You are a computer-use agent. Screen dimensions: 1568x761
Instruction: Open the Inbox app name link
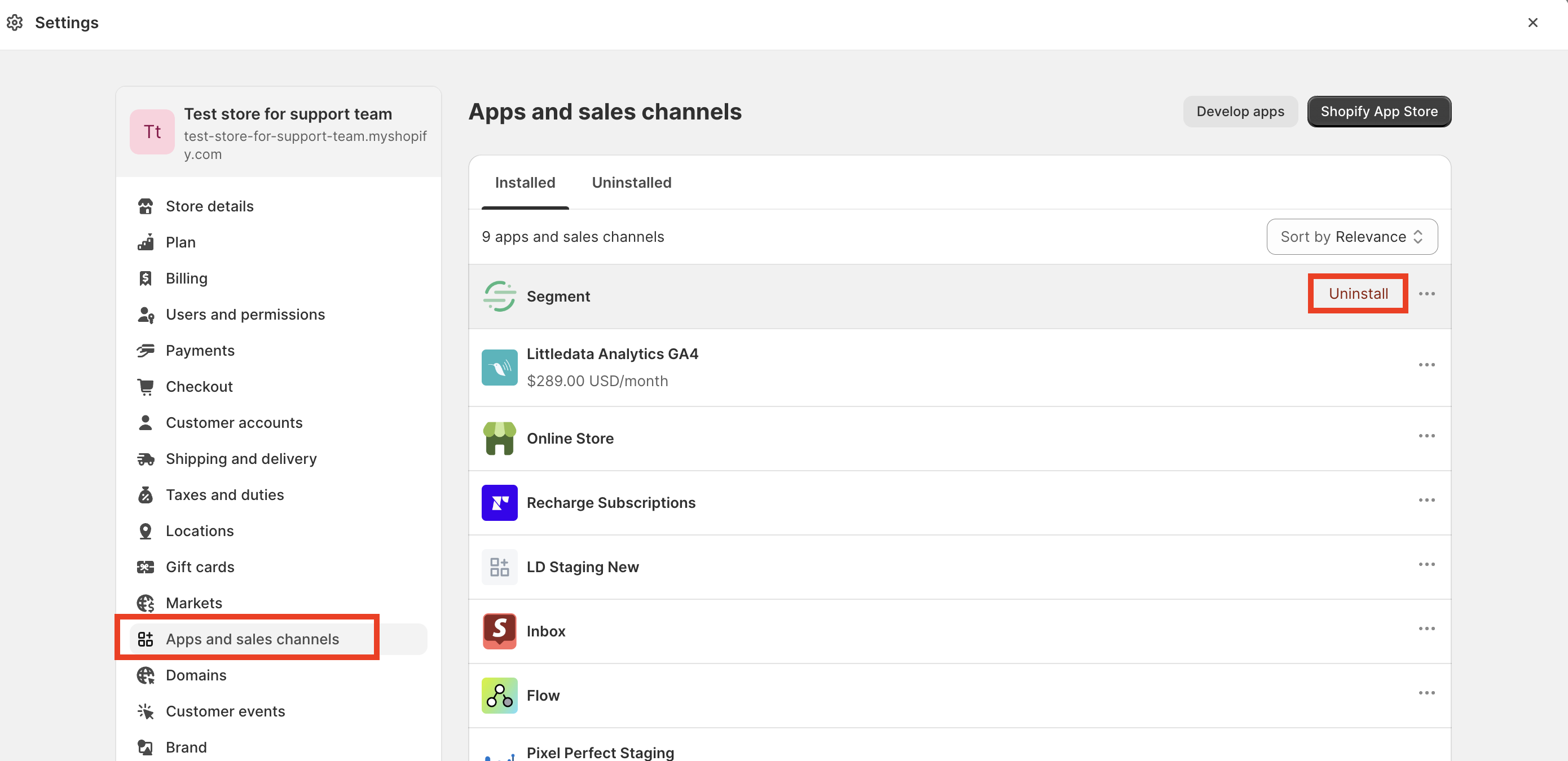546,631
